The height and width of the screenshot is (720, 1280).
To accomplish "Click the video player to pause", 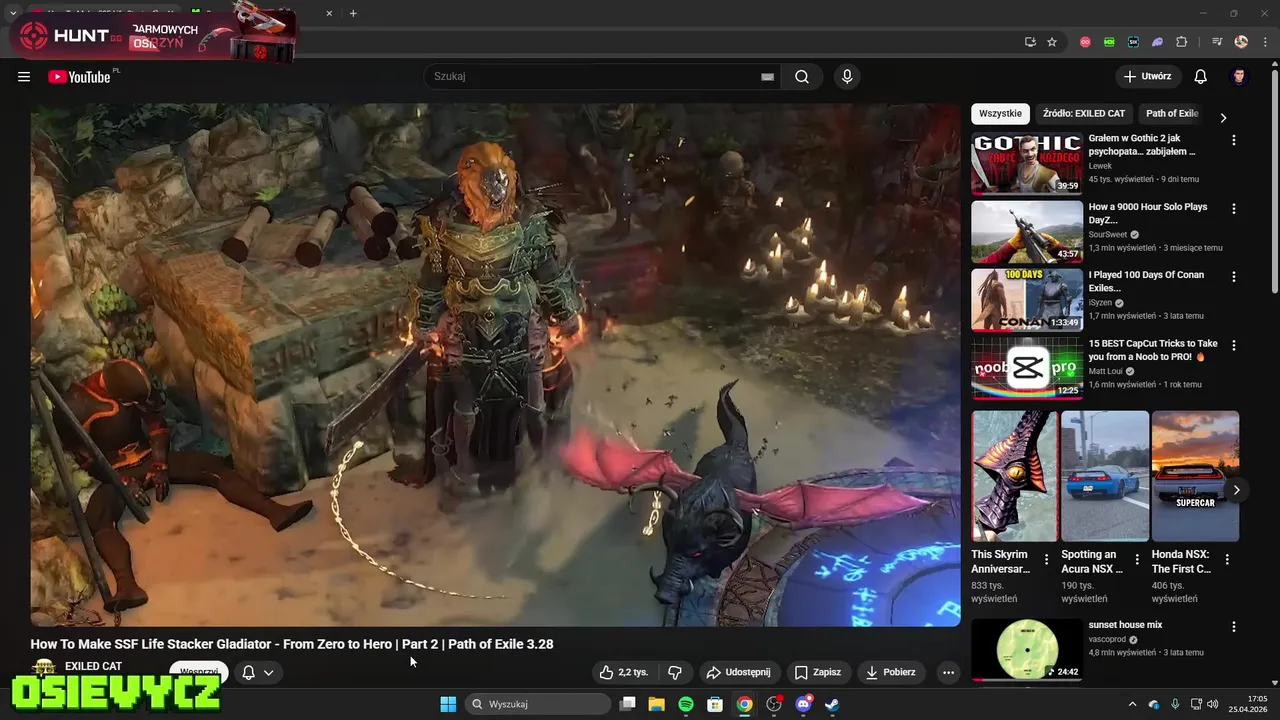I will click(495, 365).
